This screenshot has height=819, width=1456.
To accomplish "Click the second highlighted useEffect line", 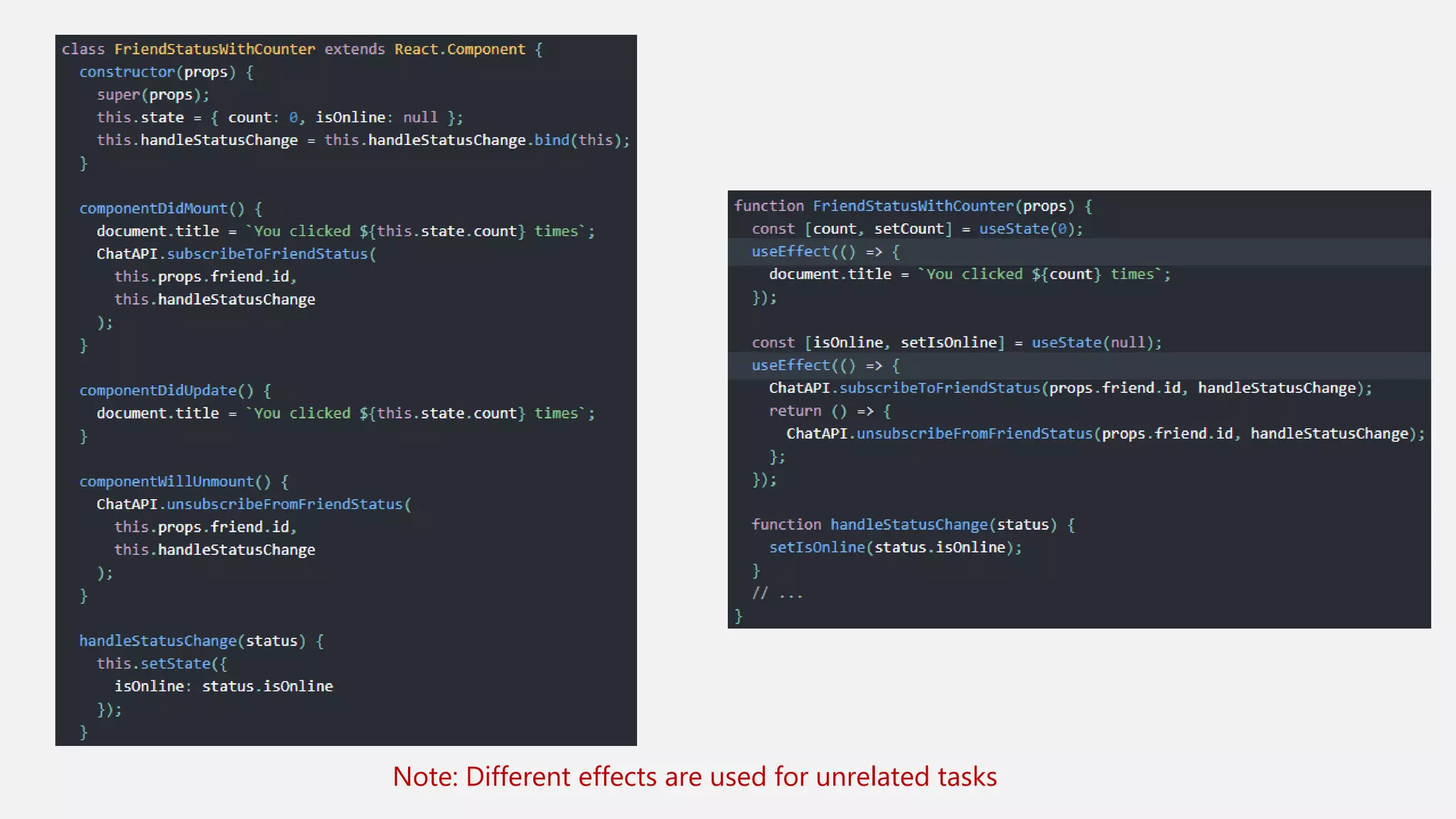I will (825, 365).
